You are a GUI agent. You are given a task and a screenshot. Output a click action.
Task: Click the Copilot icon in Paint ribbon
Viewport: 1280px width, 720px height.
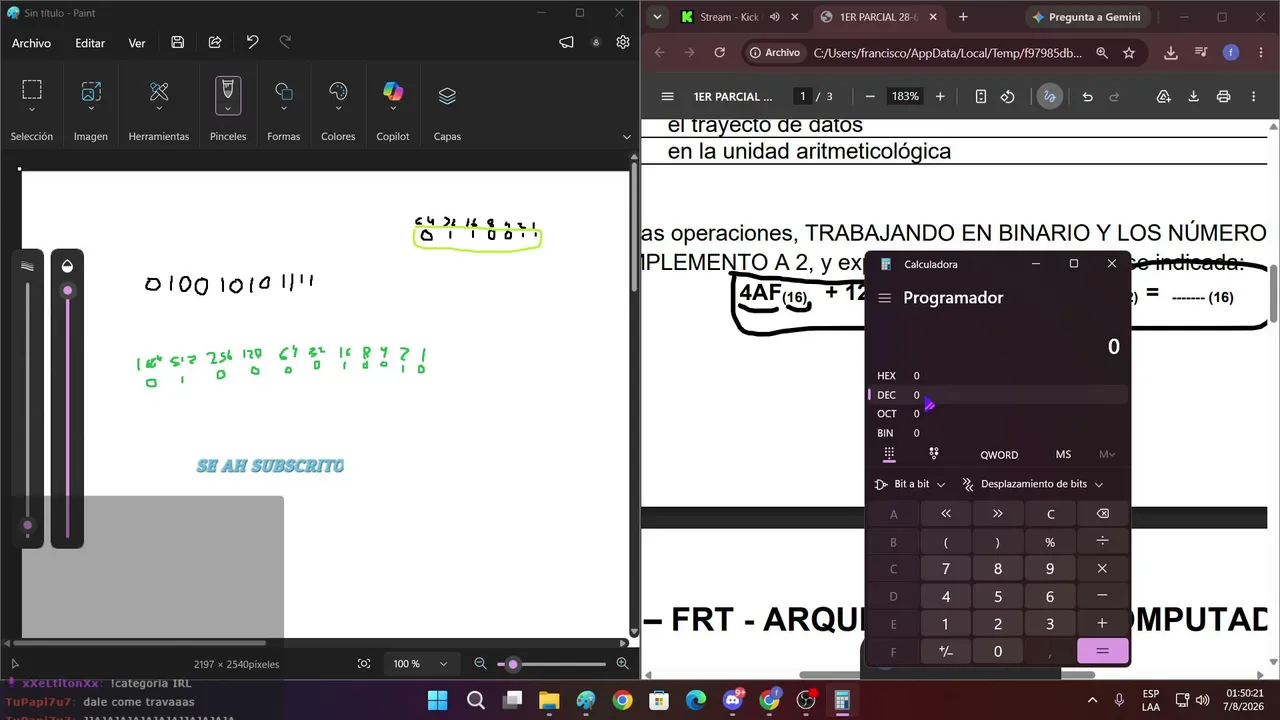tap(393, 92)
